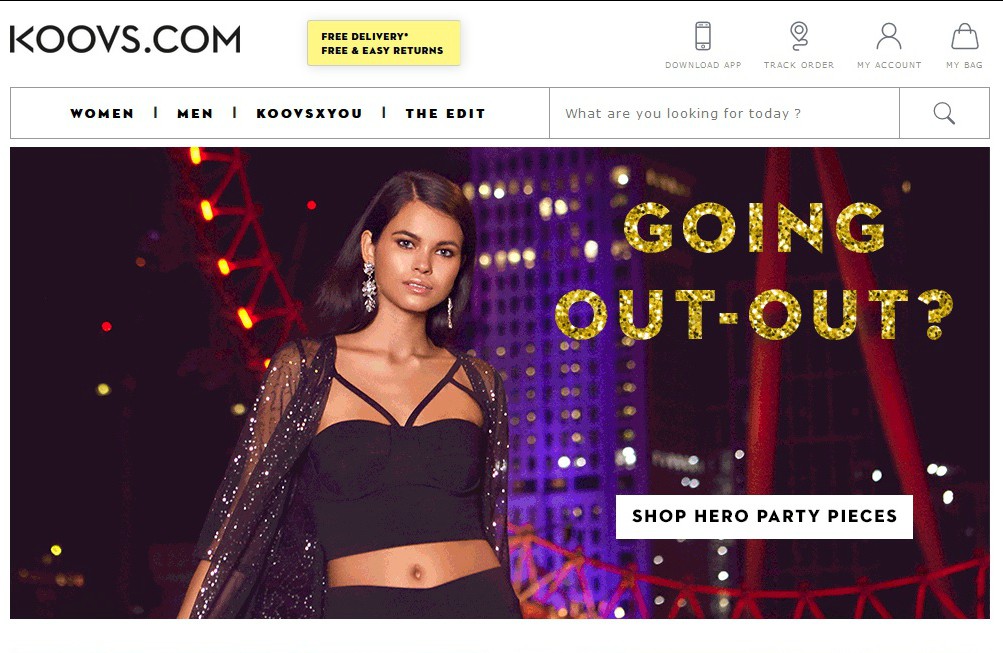The image size is (1003, 653).
Task: Click the Free Delivery yellow banner
Action: pos(384,43)
